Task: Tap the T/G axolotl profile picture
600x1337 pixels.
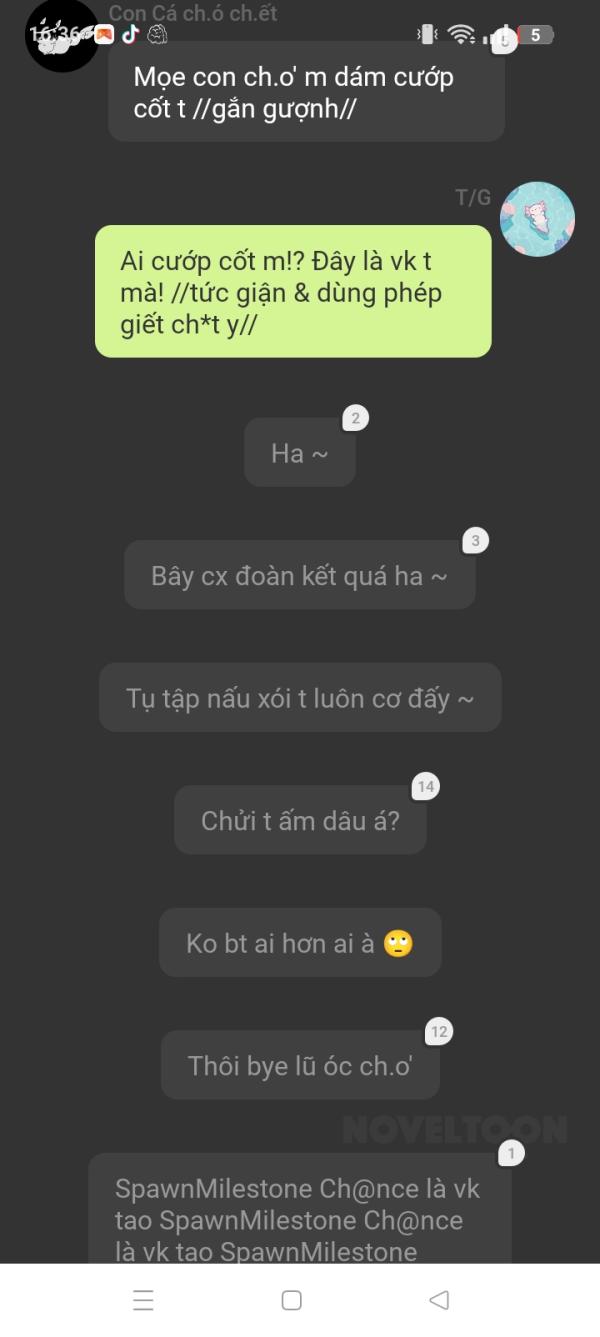Action: click(x=537, y=219)
